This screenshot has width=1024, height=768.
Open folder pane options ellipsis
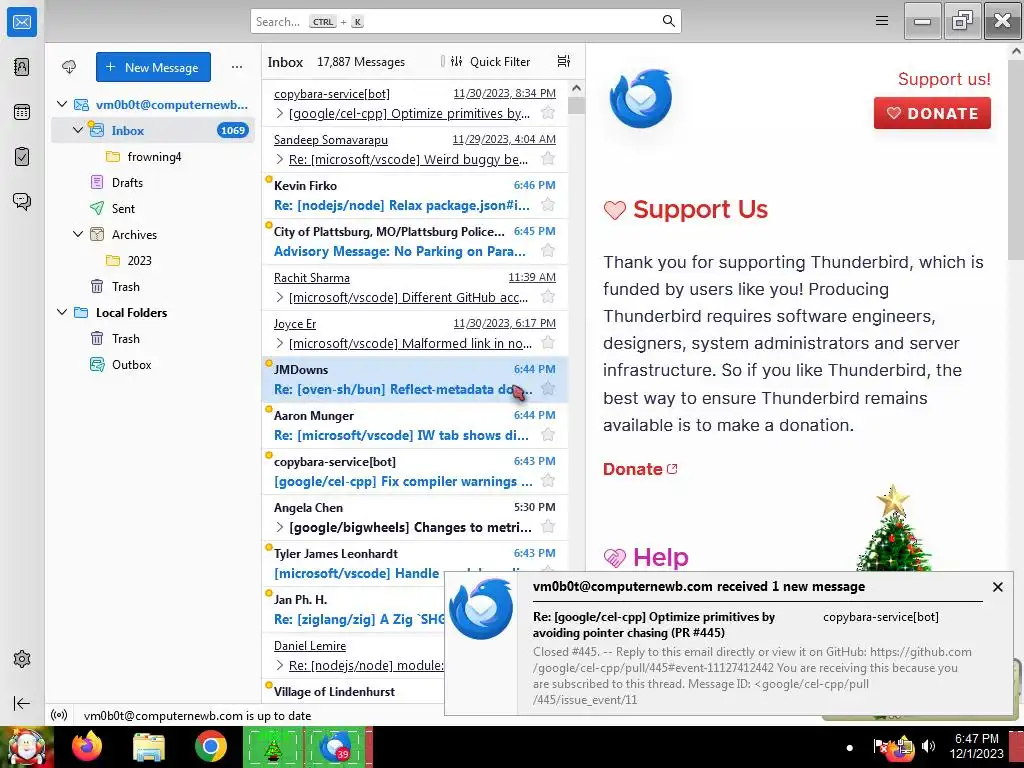237,67
